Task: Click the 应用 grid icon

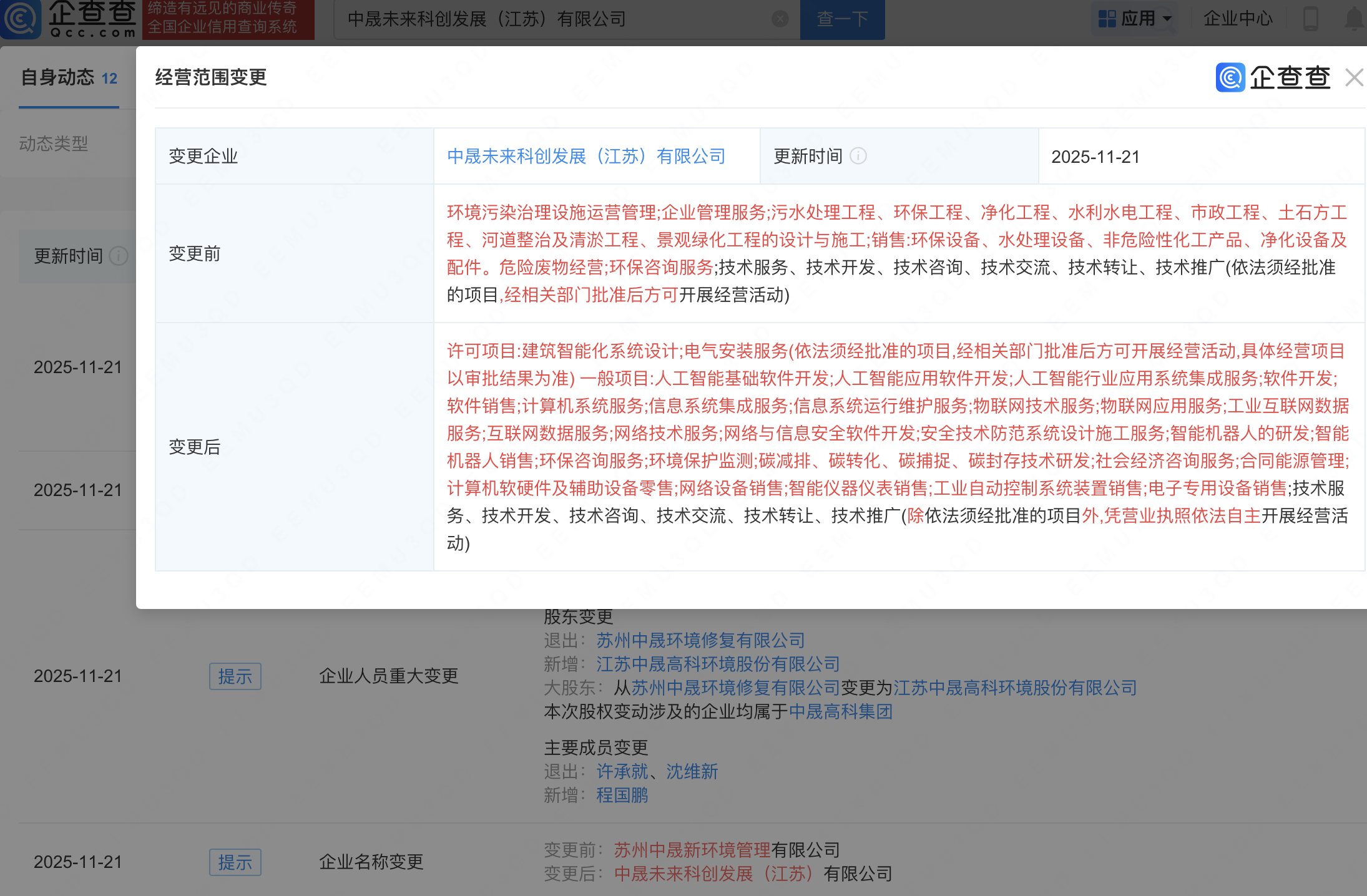Action: tap(1107, 19)
